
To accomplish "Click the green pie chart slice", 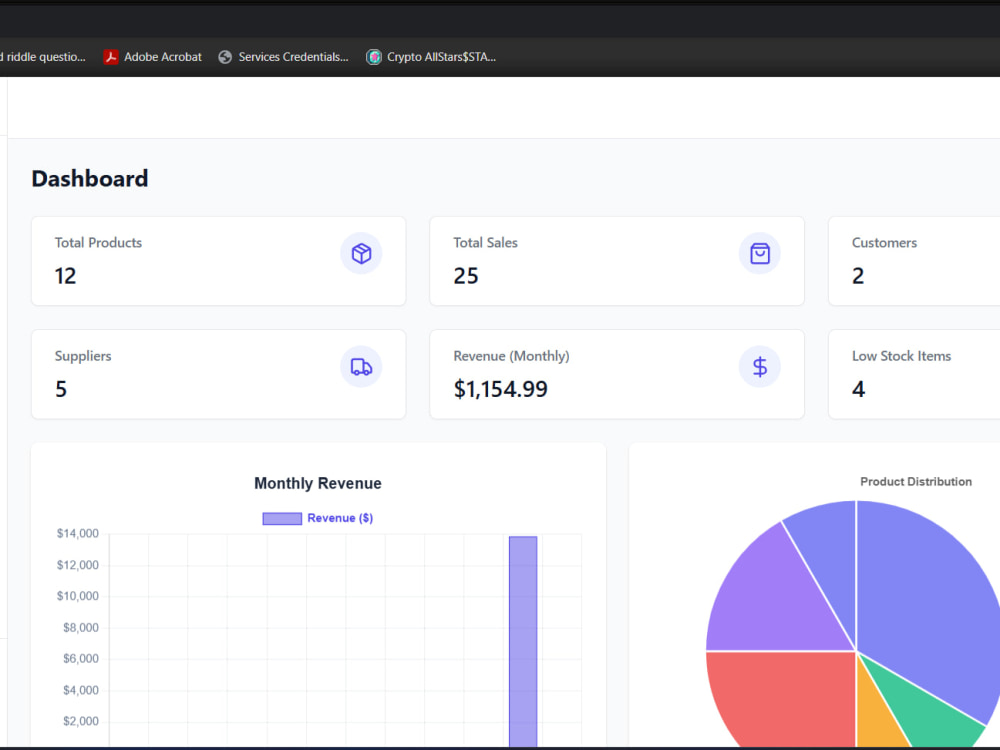I will pyautogui.click(x=928, y=711).
